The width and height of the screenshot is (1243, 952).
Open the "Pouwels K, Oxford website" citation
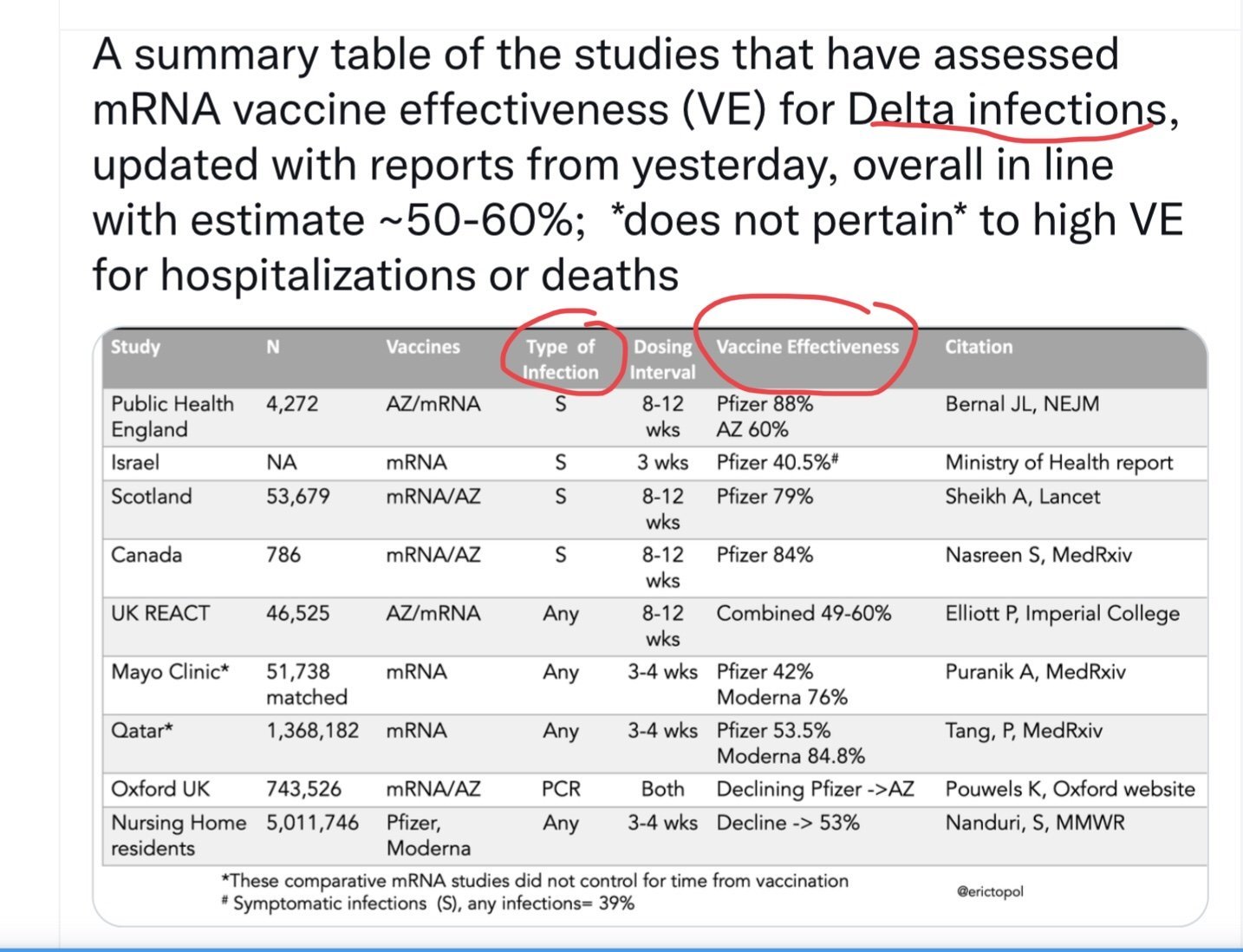coord(1069,789)
